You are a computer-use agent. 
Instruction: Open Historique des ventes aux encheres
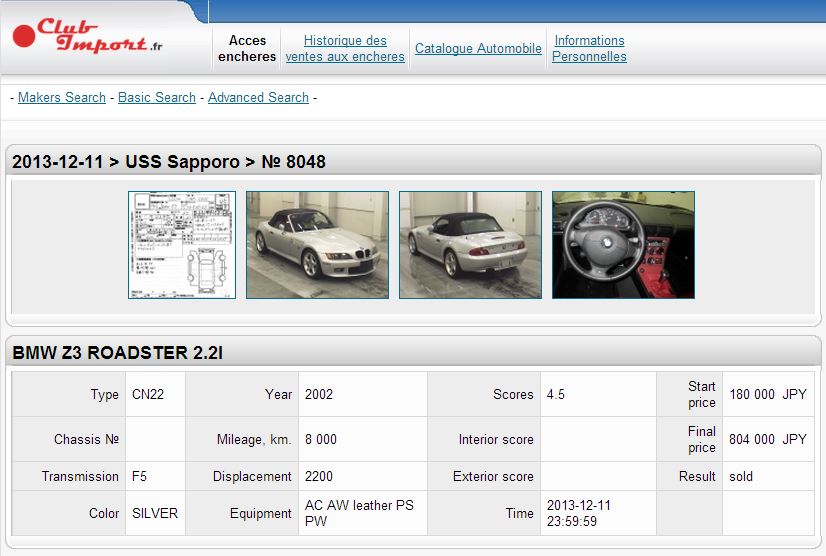click(x=345, y=48)
